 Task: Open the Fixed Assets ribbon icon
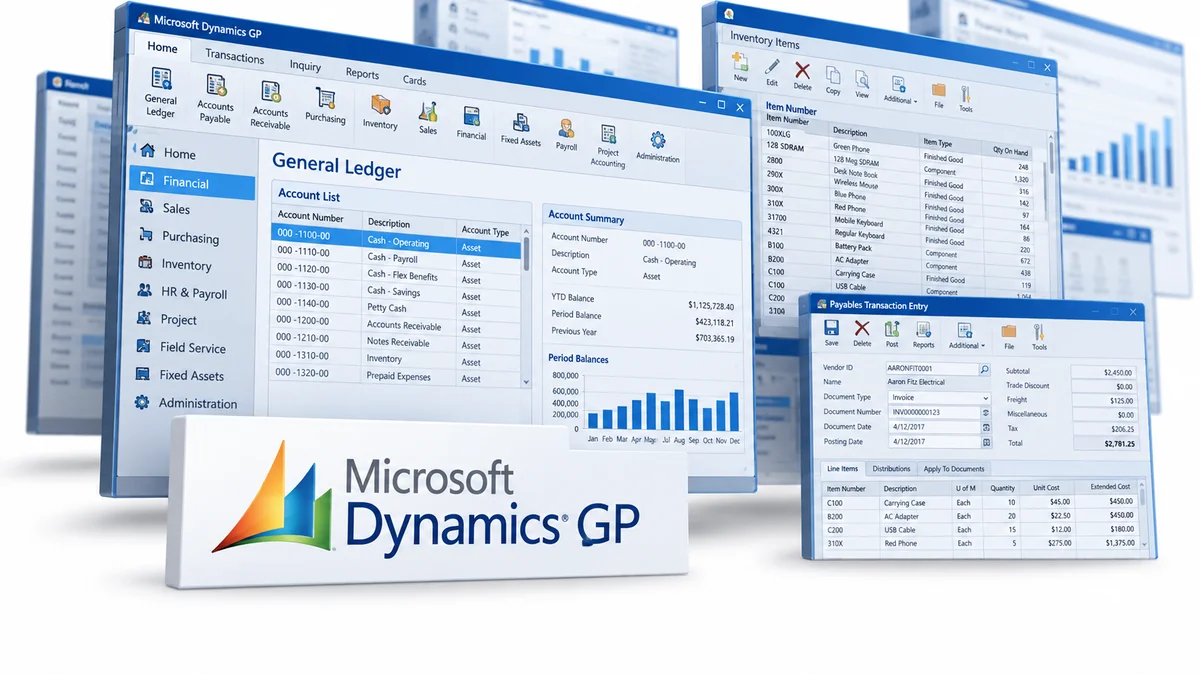coord(521,129)
